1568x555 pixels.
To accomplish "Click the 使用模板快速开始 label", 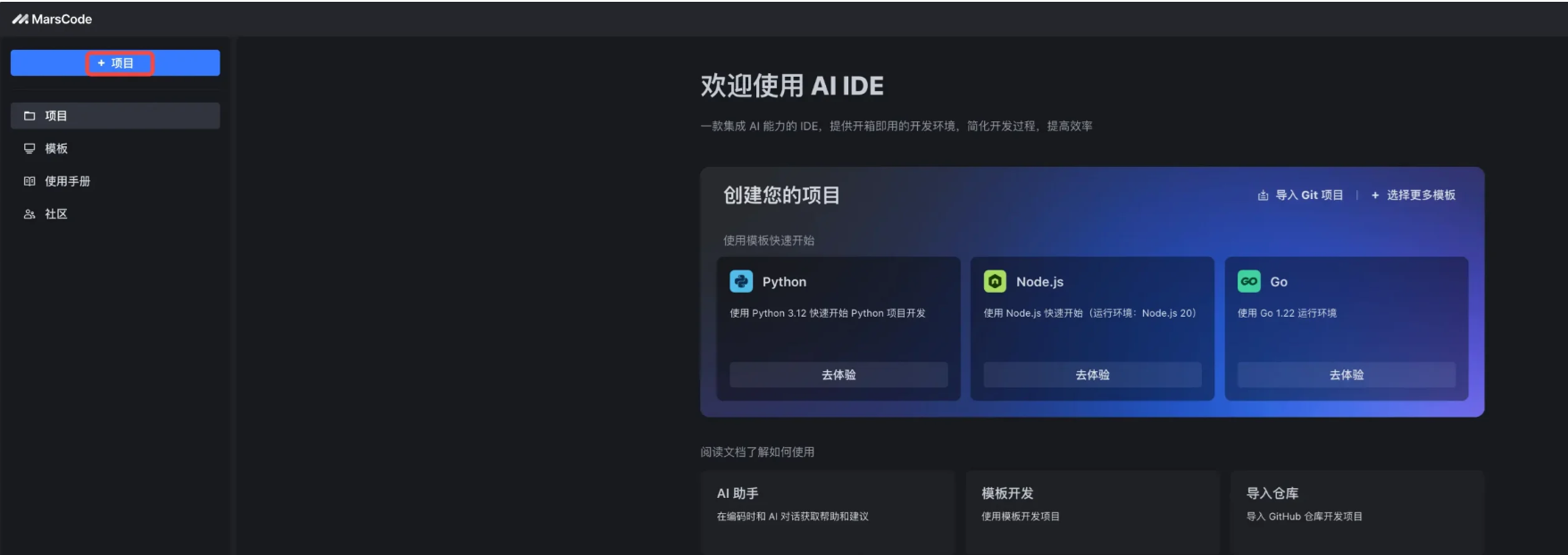I will point(769,241).
